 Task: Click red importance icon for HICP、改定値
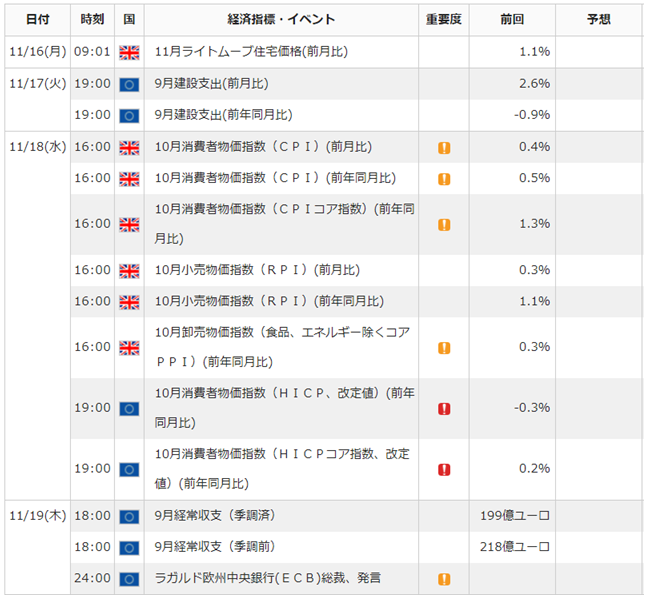(x=444, y=409)
